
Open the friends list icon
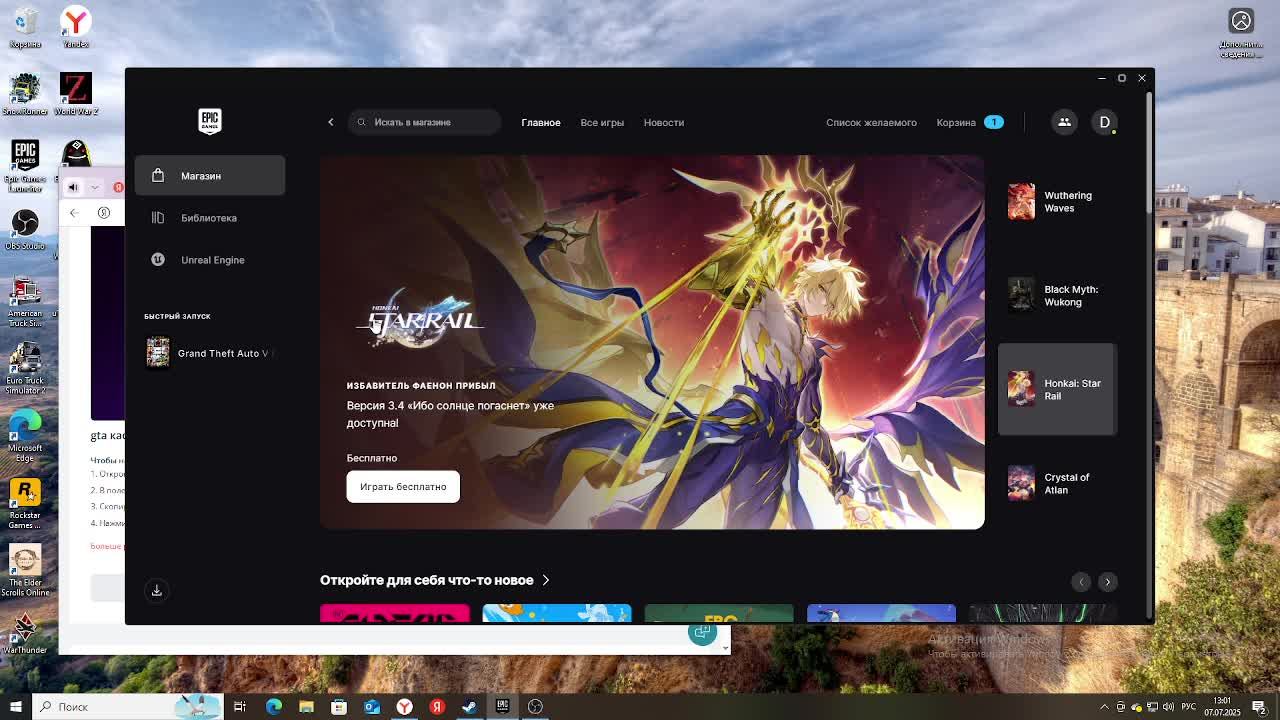pyautogui.click(x=1064, y=122)
